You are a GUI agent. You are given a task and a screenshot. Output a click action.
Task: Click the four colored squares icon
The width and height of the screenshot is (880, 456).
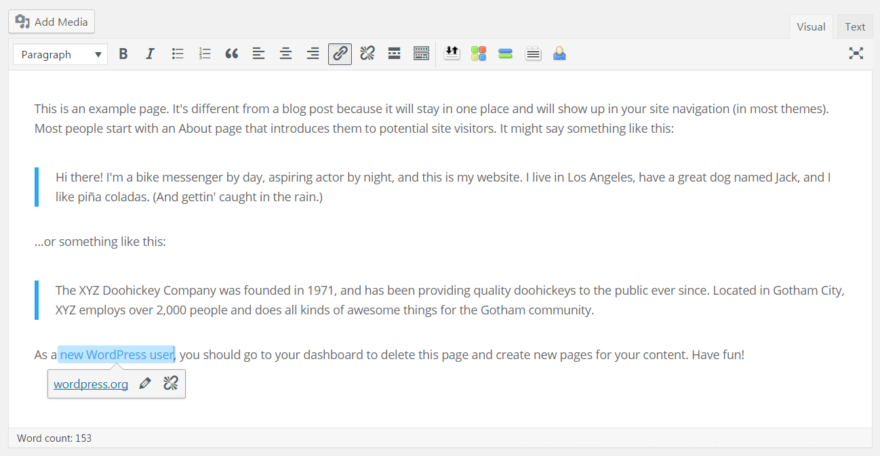point(478,54)
